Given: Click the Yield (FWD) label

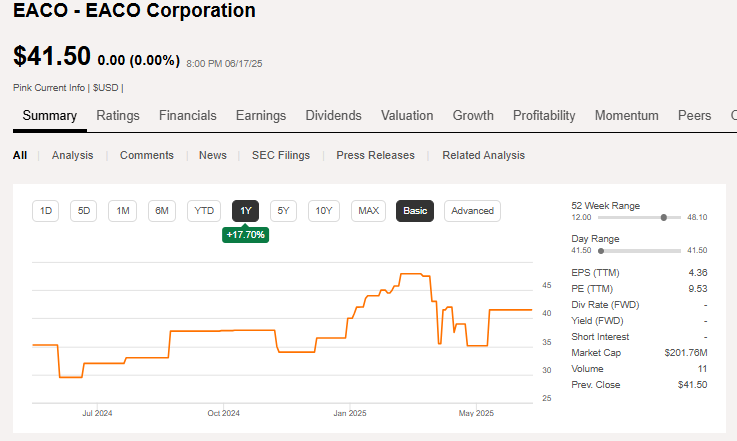Looking at the screenshot, I should coord(597,321).
